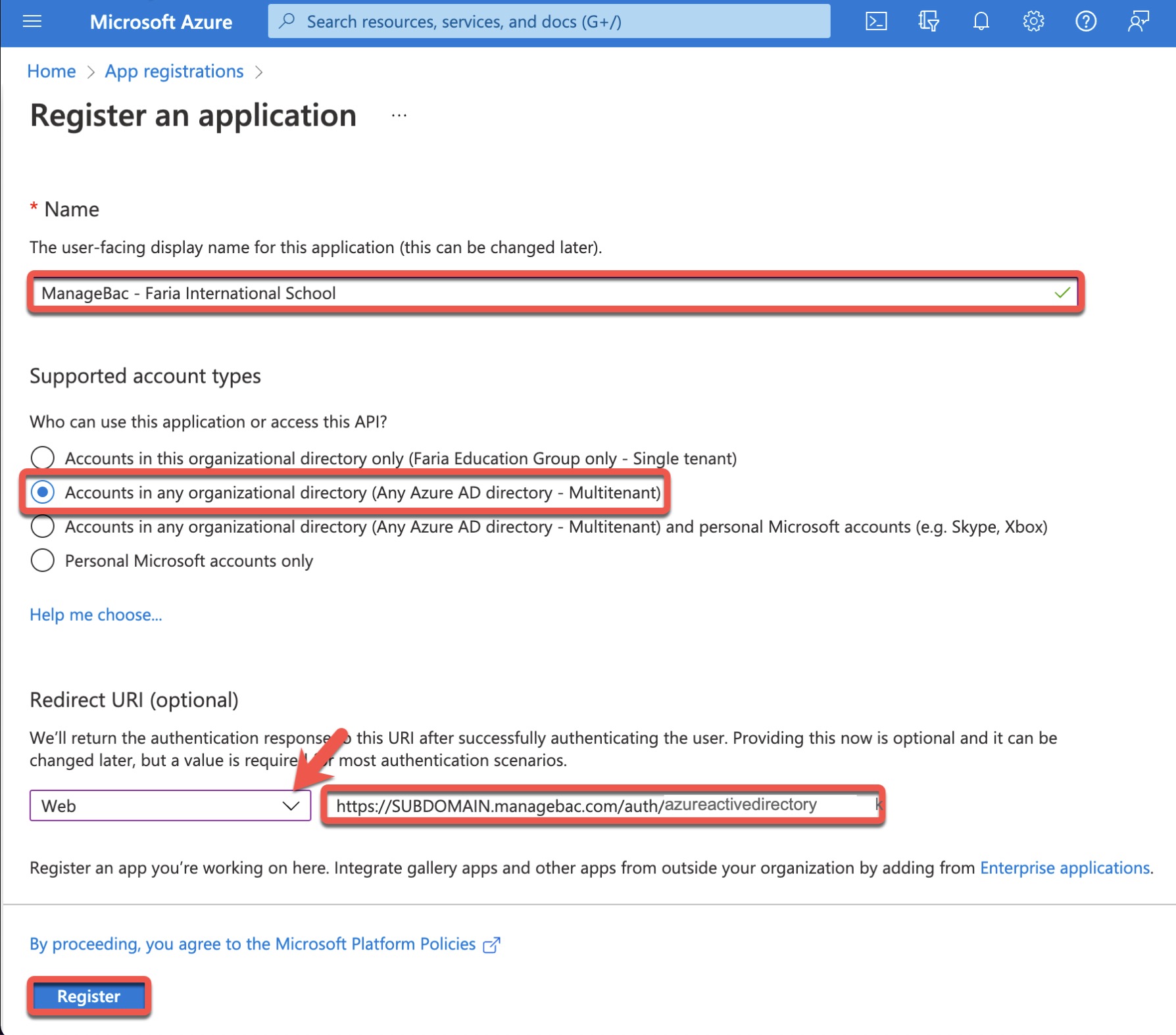Click the search magnifier icon
This screenshot has width=1176, height=1035.
point(287,21)
